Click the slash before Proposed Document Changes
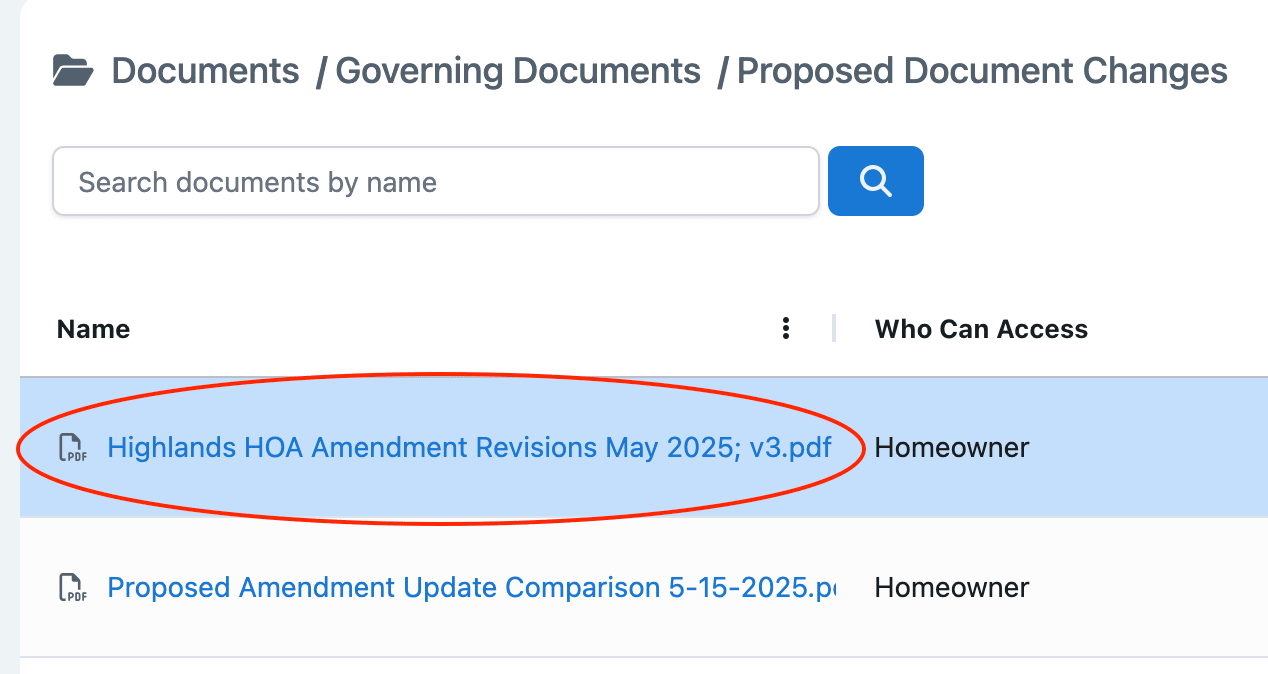 click(x=722, y=71)
